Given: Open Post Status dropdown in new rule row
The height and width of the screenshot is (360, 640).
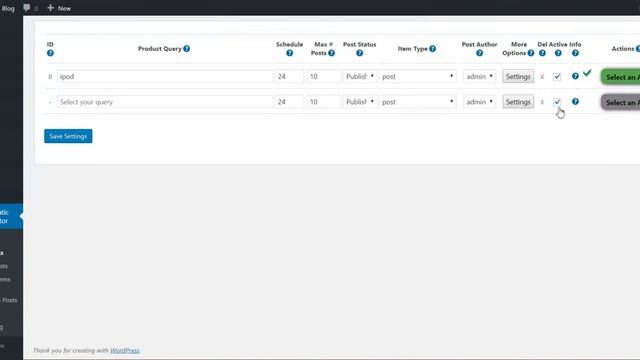Looking at the screenshot, I should tap(360, 102).
